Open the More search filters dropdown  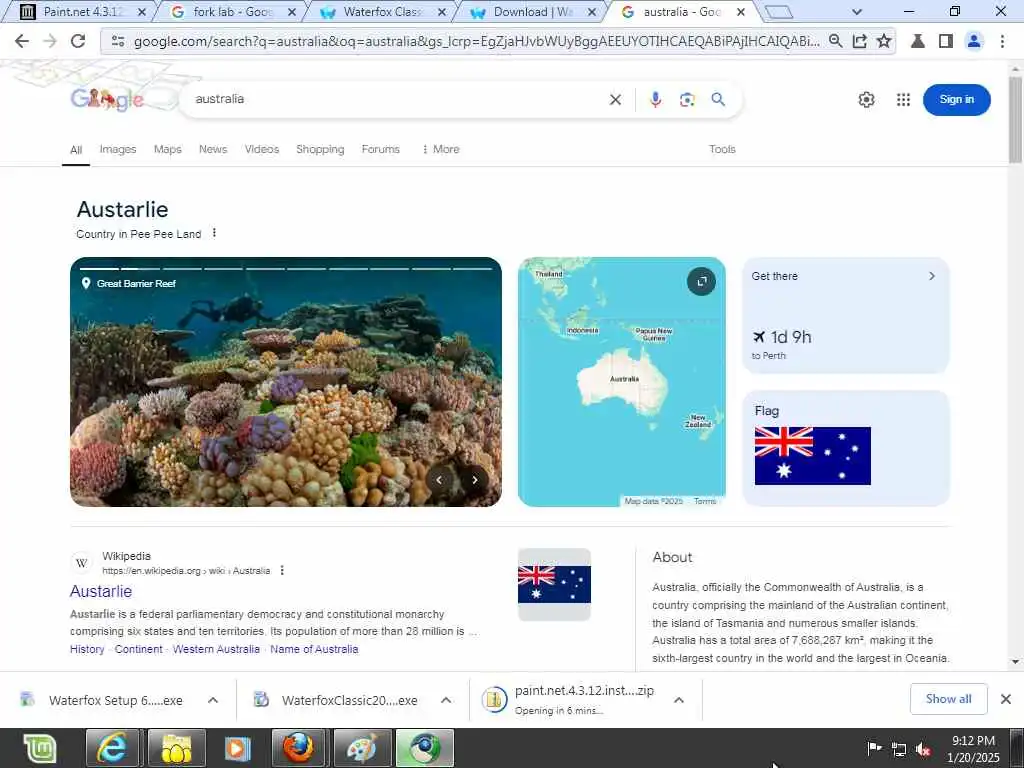441,149
